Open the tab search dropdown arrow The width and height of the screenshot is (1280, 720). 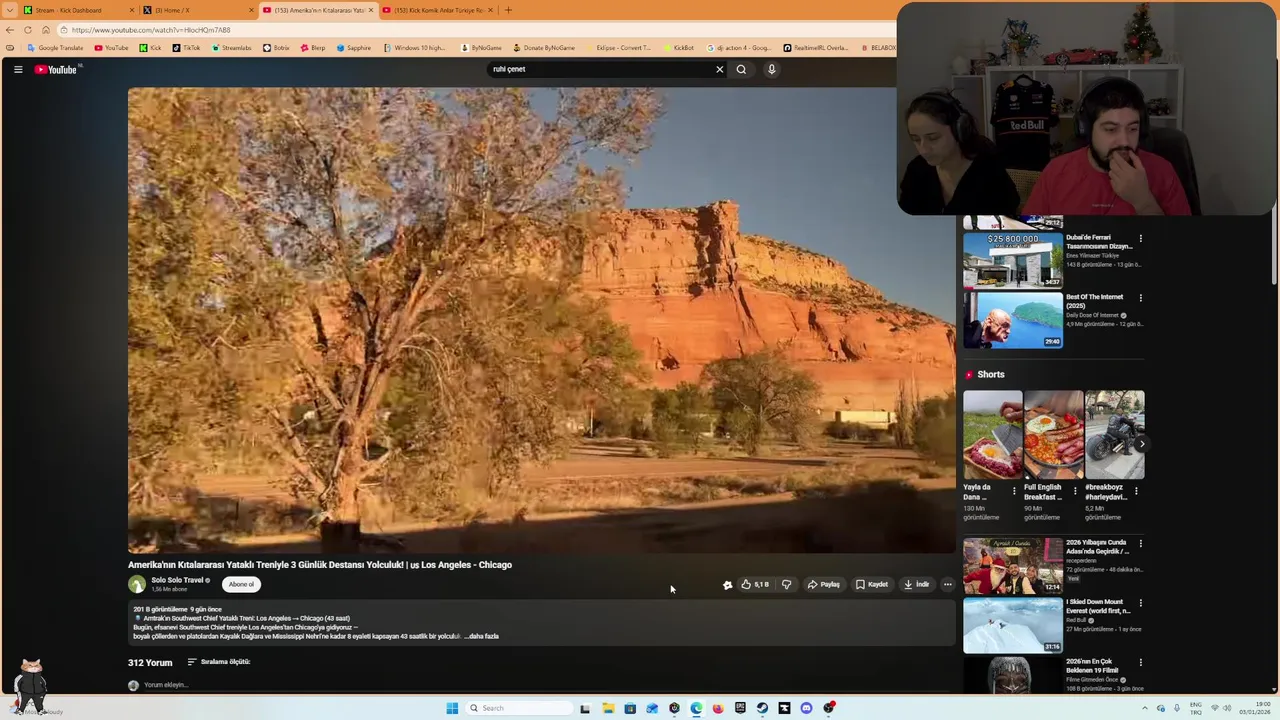(x=8, y=10)
